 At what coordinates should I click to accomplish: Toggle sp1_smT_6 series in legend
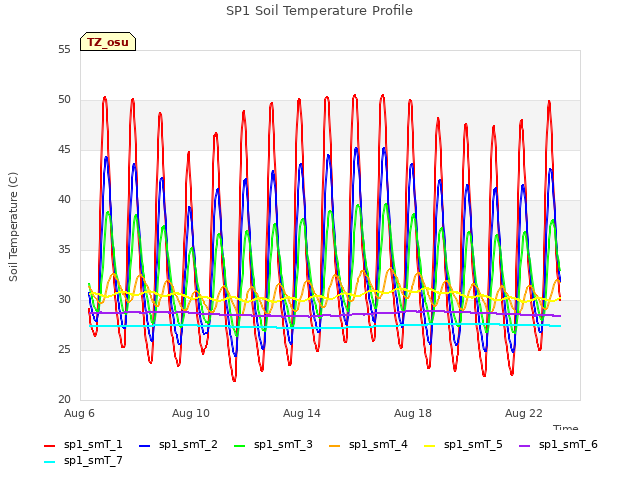(x=558, y=444)
